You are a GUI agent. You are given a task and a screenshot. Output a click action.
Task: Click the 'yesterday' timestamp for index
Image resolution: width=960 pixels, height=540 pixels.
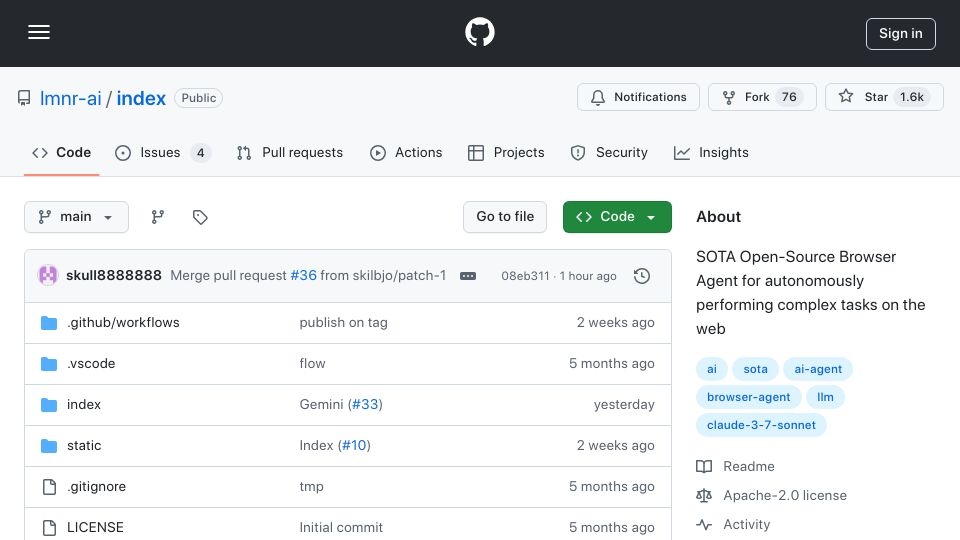click(624, 405)
